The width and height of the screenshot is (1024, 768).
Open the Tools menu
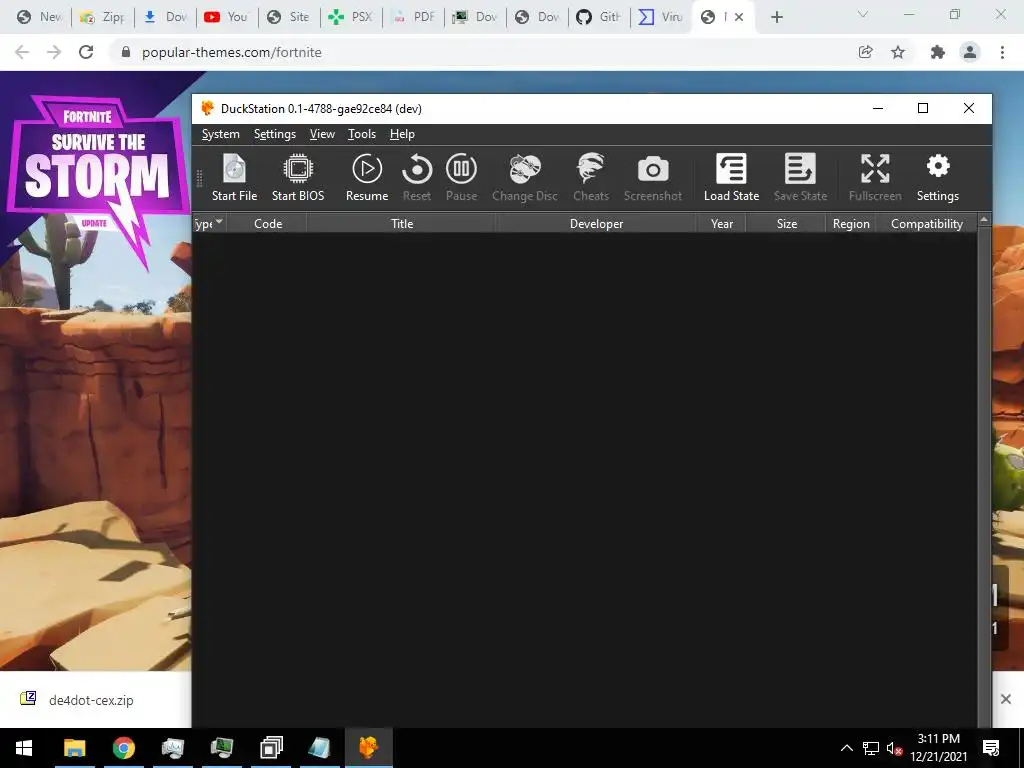point(361,134)
